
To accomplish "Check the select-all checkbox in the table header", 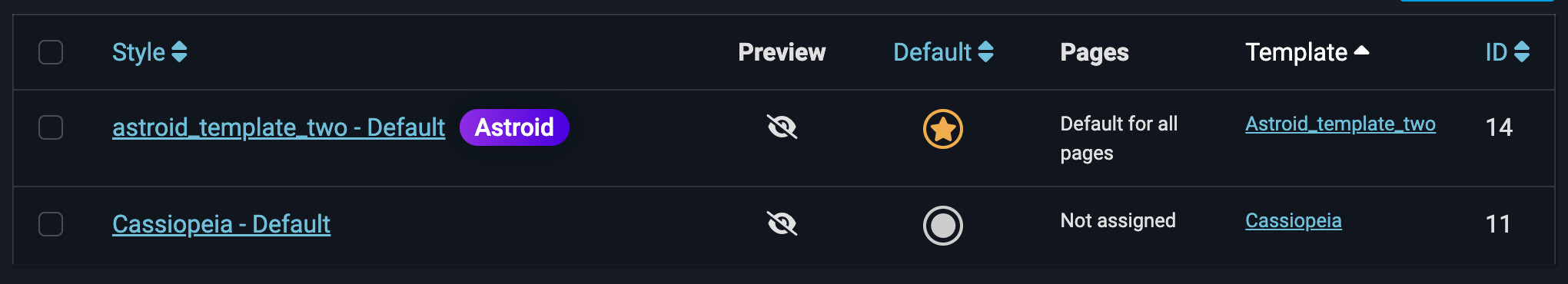I will coord(51,52).
